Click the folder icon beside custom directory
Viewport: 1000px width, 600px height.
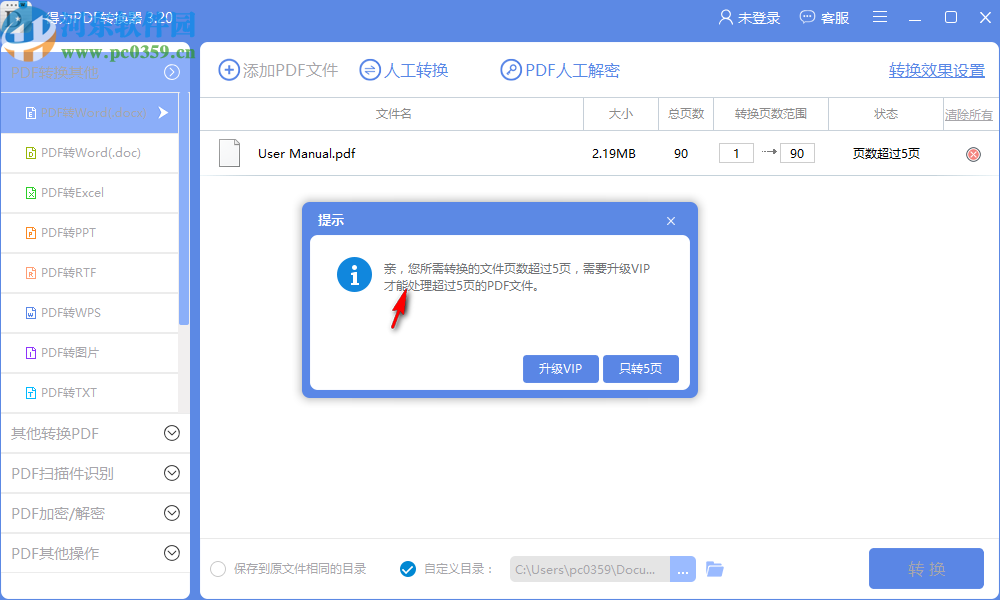pyautogui.click(x=714, y=568)
